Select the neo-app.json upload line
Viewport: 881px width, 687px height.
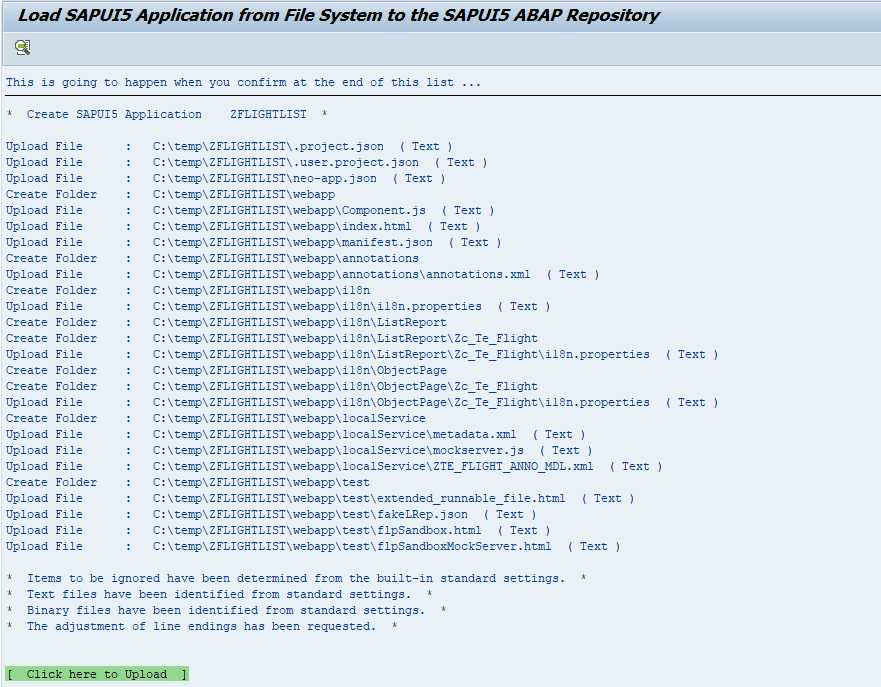(226, 179)
